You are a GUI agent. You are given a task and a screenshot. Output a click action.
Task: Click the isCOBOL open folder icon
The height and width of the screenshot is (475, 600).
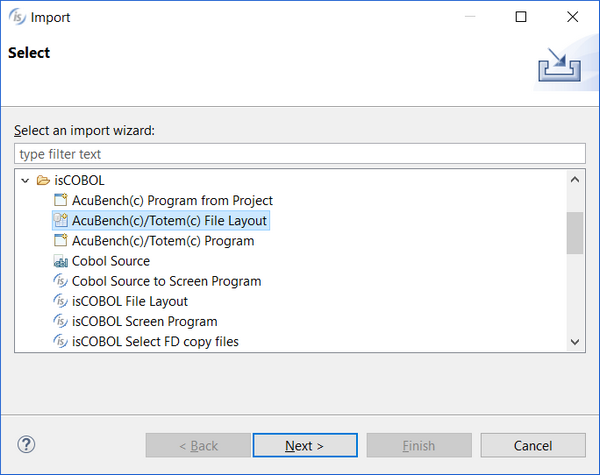43,180
